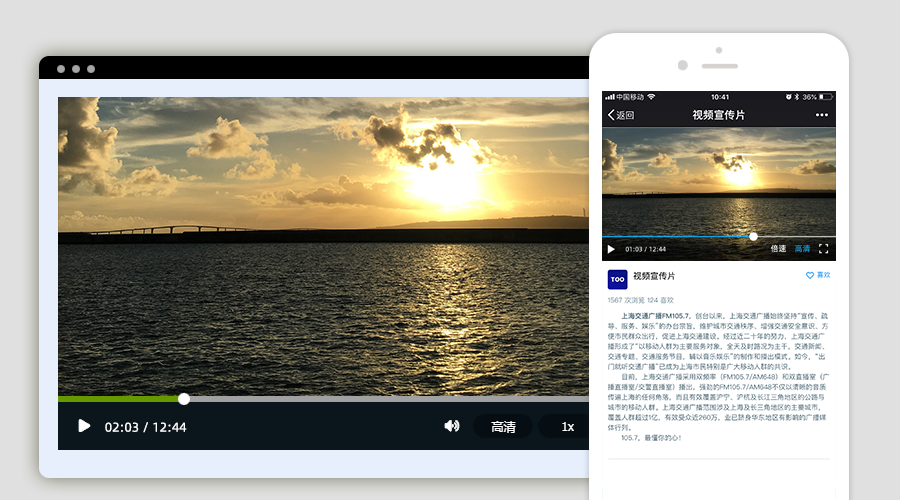Image resolution: width=900 pixels, height=500 pixels.
Task: Click the desktop video progress handle
Action: click(184, 399)
